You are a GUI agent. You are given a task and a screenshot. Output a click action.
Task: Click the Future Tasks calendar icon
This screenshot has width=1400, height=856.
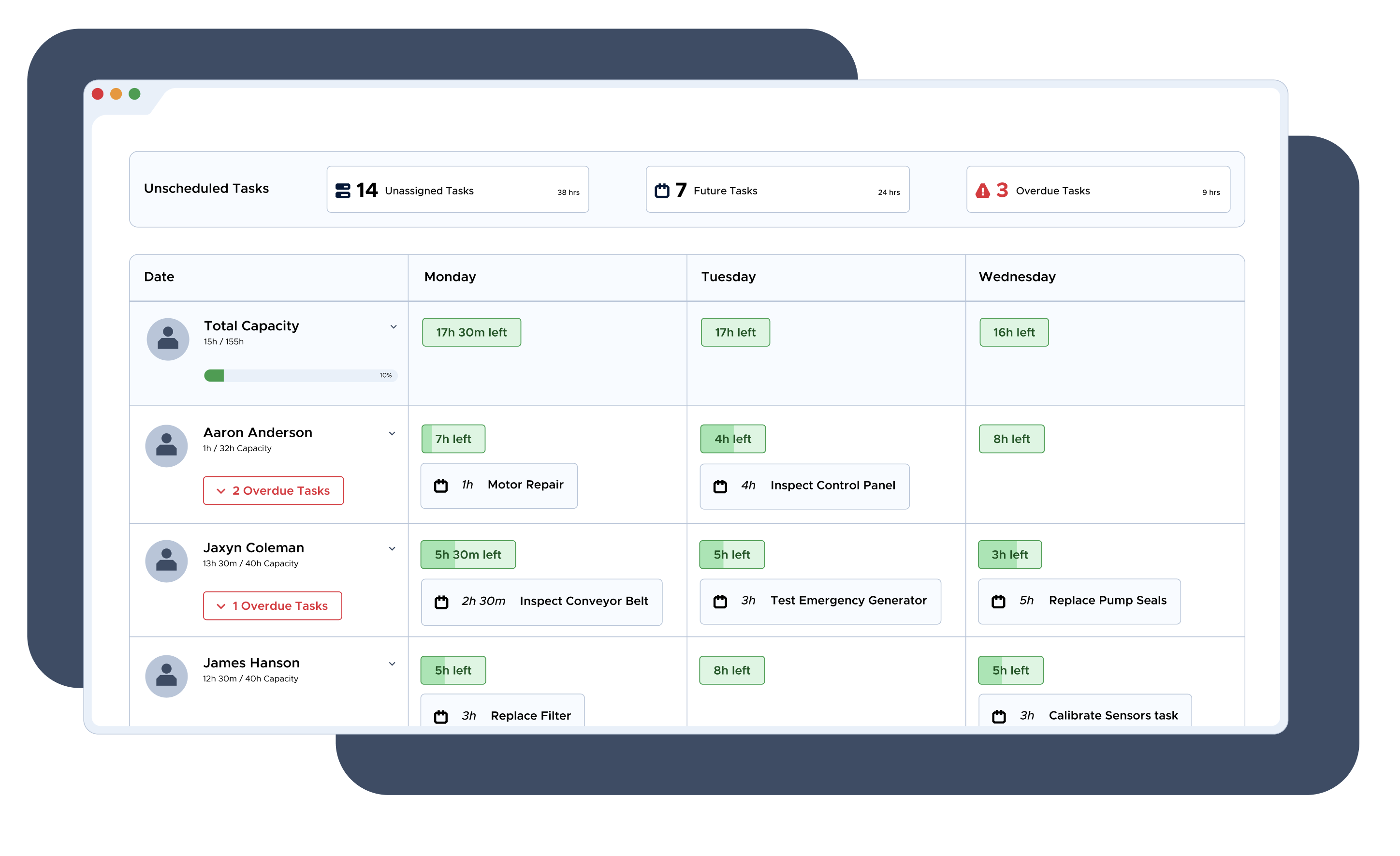[662, 191]
